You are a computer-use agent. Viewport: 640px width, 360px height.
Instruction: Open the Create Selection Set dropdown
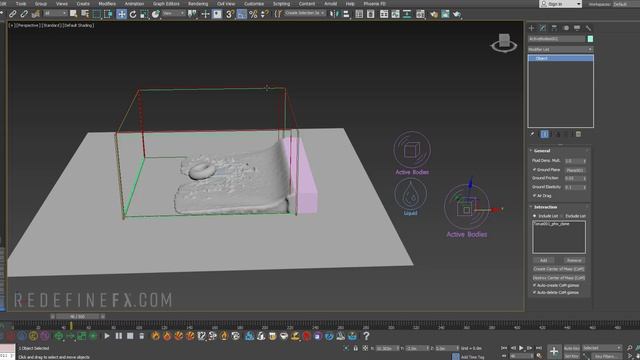pos(304,13)
